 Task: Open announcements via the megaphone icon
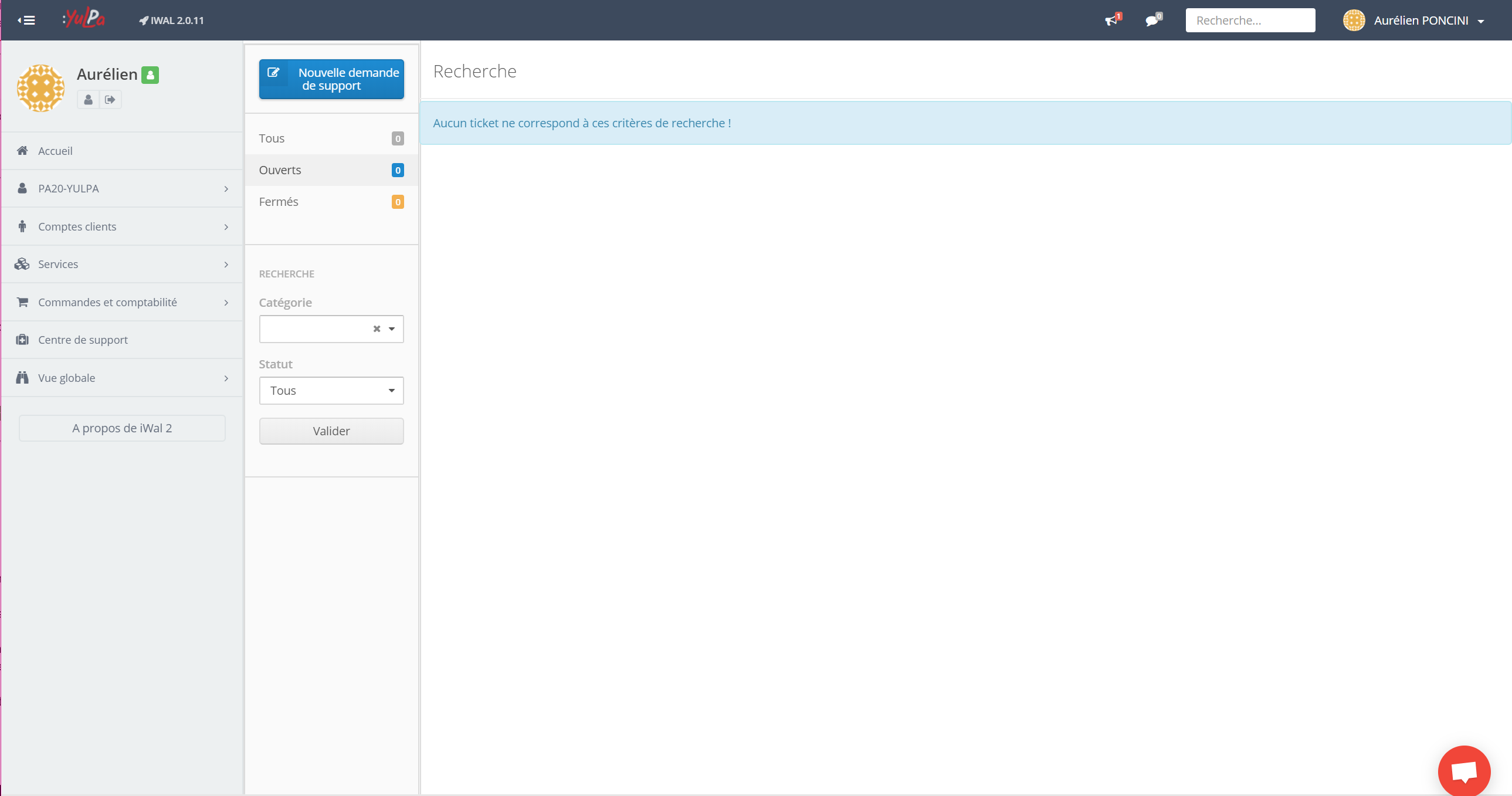[1112, 20]
